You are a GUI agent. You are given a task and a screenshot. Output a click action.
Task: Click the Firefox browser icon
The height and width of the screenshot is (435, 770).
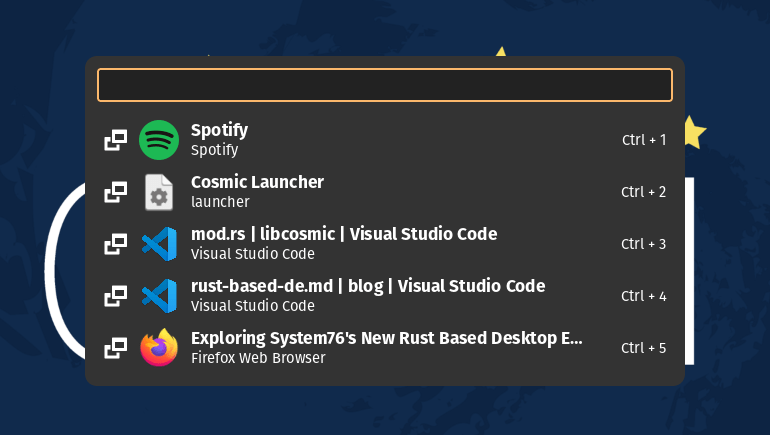coord(158,348)
